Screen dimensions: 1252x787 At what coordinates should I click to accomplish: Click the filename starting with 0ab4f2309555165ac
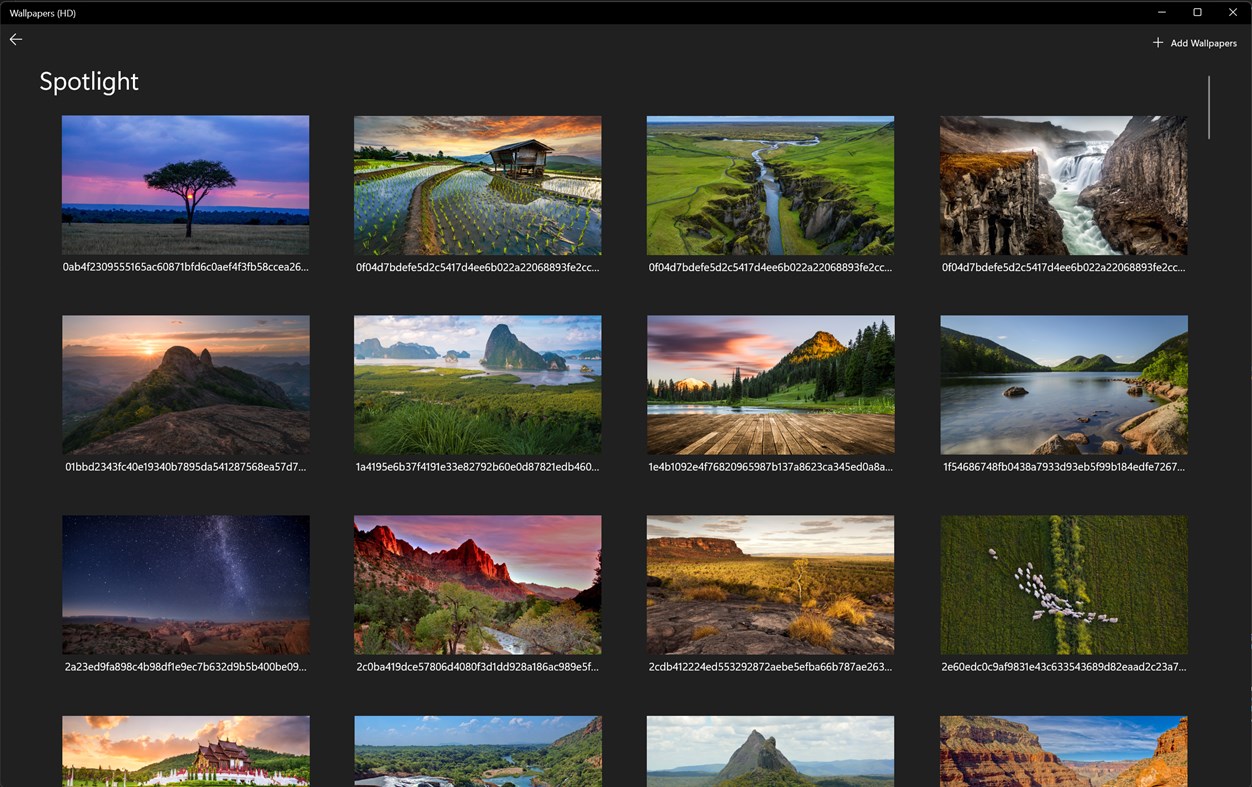point(185,267)
